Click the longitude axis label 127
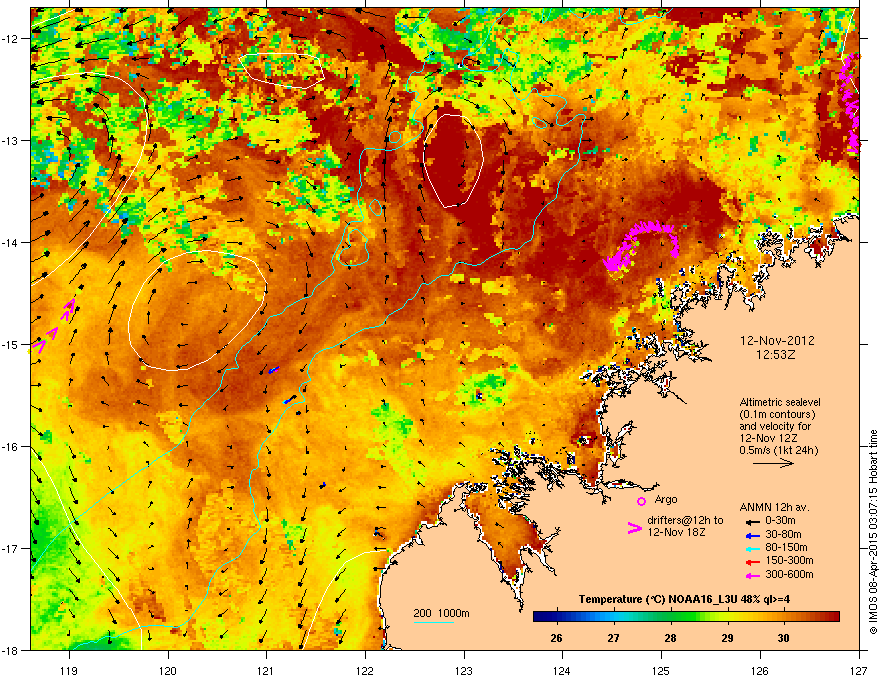 click(x=859, y=670)
